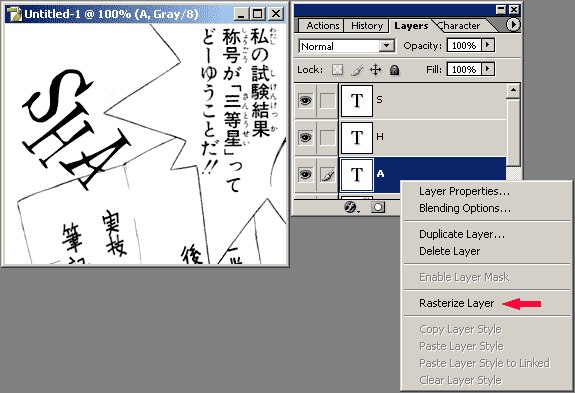Viewport: 575px width, 393px height.
Task: Switch to the History tab
Action: [367, 26]
